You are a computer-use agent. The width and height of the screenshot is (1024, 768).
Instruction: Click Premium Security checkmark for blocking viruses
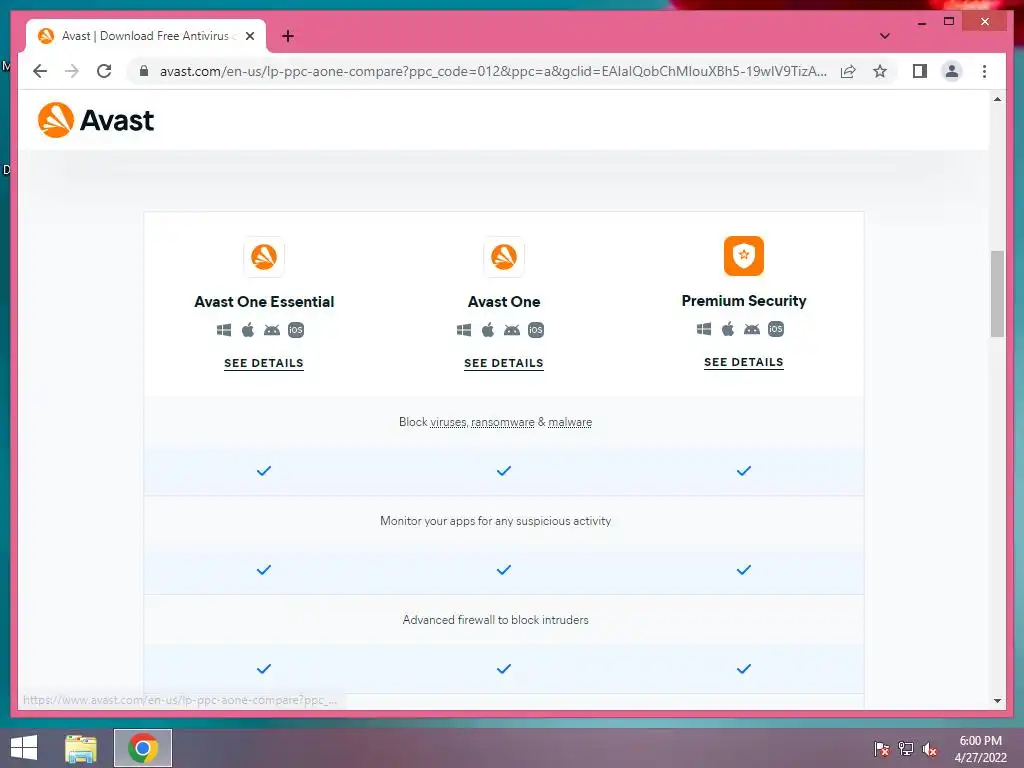[744, 471]
